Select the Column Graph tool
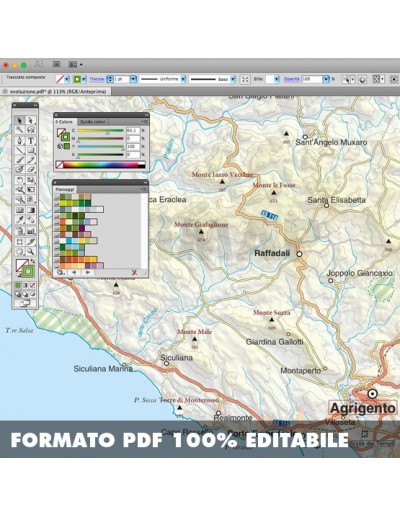 (x=31, y=231)
